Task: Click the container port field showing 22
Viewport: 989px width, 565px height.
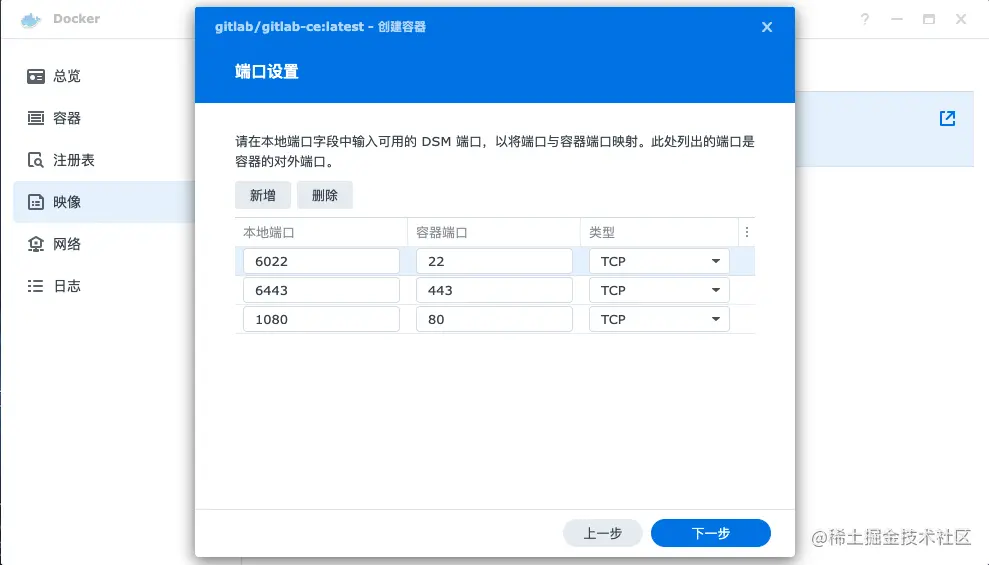Action: pyautogui.click(x=494, y=261)
